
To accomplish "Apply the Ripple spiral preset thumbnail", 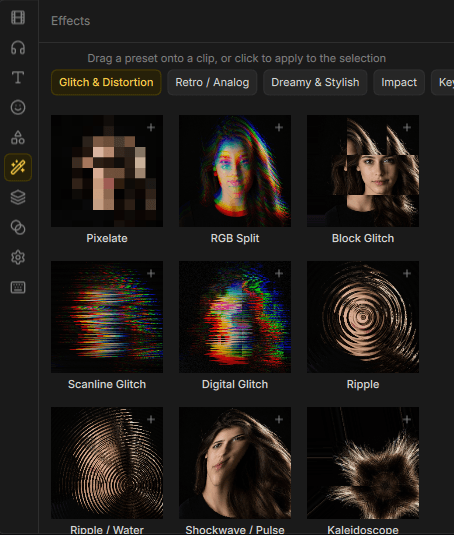I will (x=363, y=317).
